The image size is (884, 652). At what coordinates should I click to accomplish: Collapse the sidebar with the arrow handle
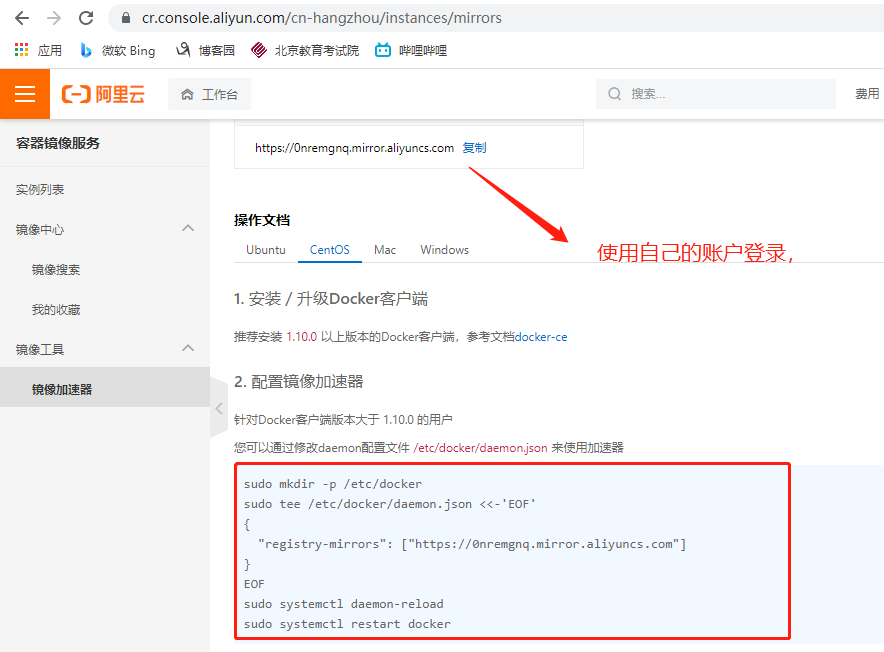(219, 408)
